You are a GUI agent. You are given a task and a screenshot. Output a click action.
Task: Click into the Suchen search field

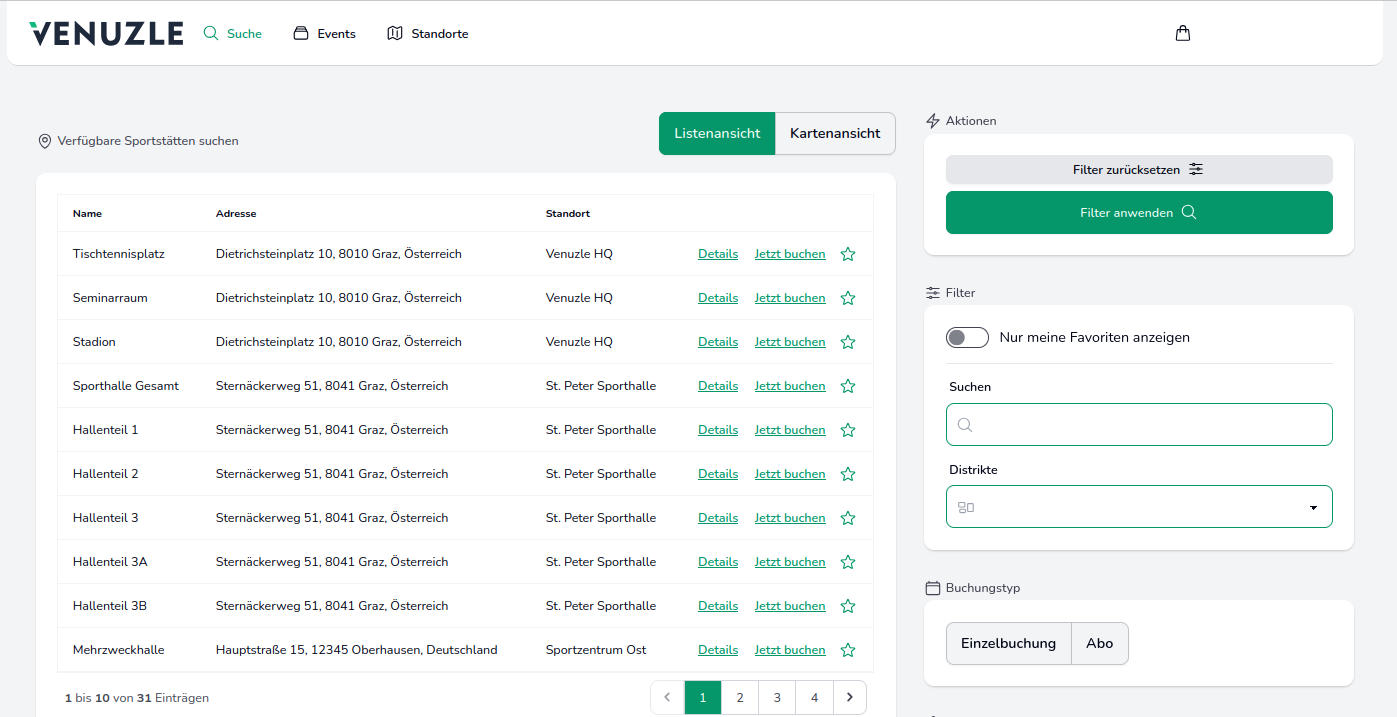click(1138, 425)
